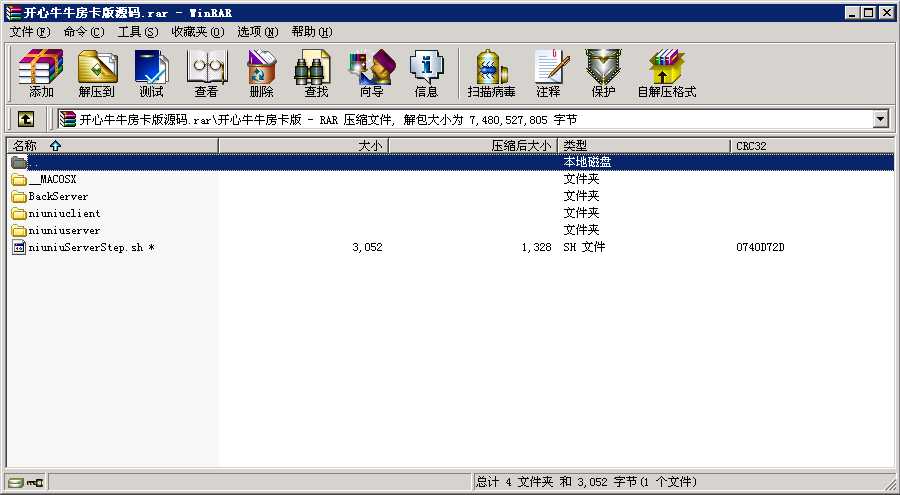This screenshot has width=900, height=495.
Task: Click the 信息 (Info) toolbar icon
Action: [426, 73]
